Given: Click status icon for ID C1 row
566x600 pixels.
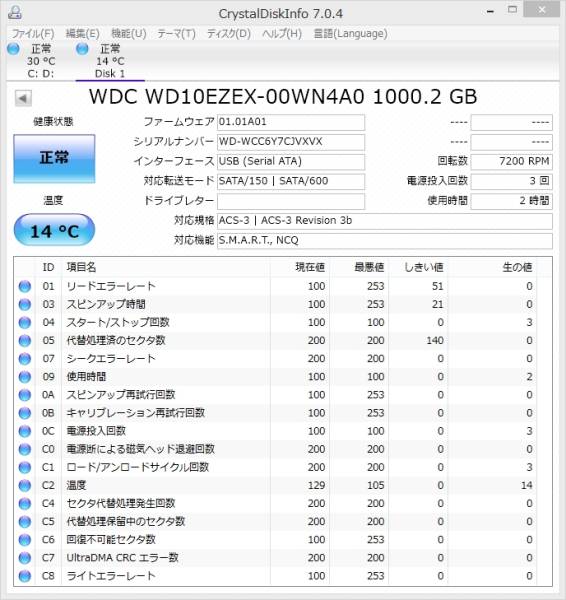Looking at the screenshot, I should click(25, 468).
